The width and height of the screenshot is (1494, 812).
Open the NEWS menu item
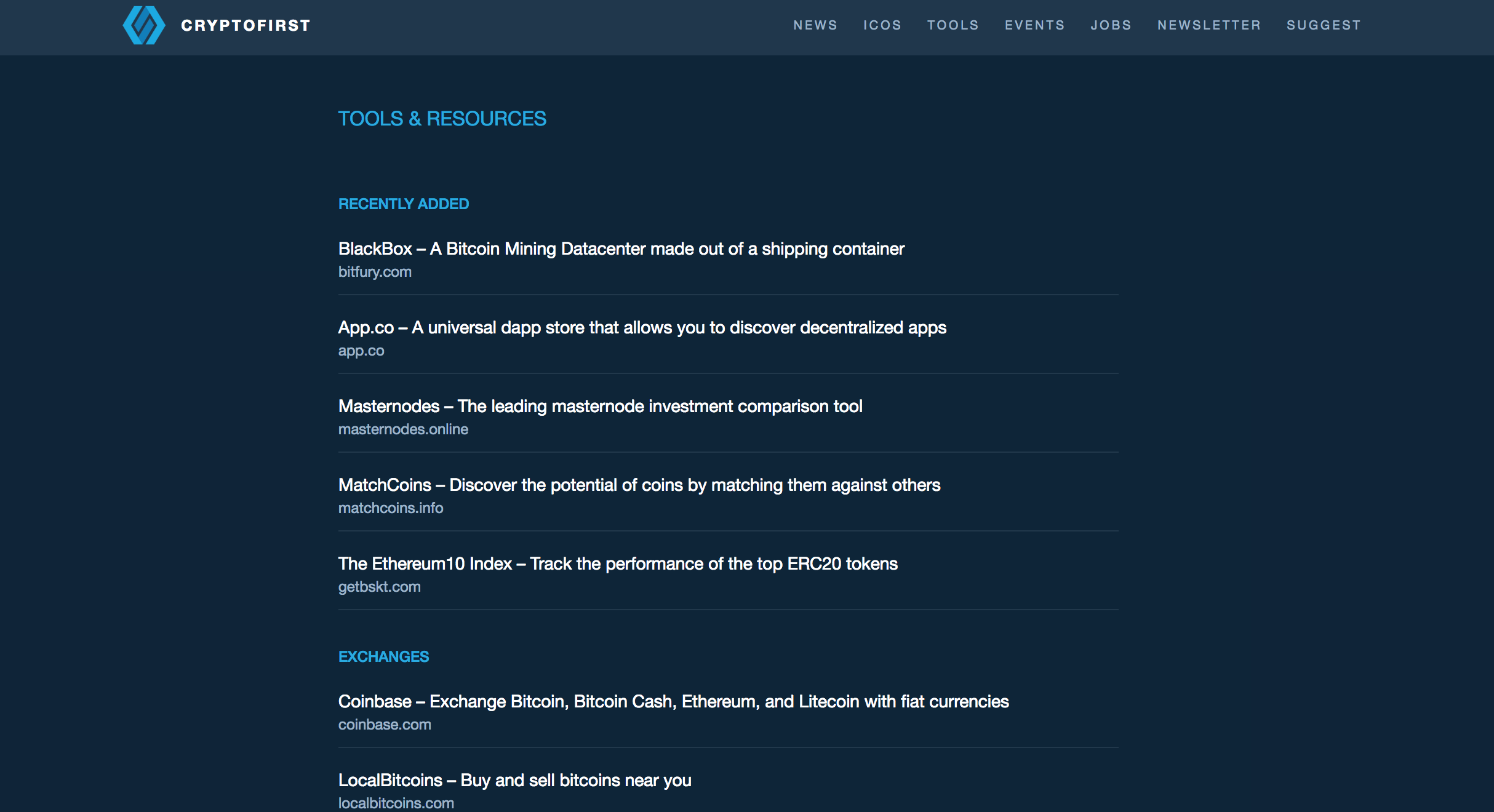click(x=816, y=25)
